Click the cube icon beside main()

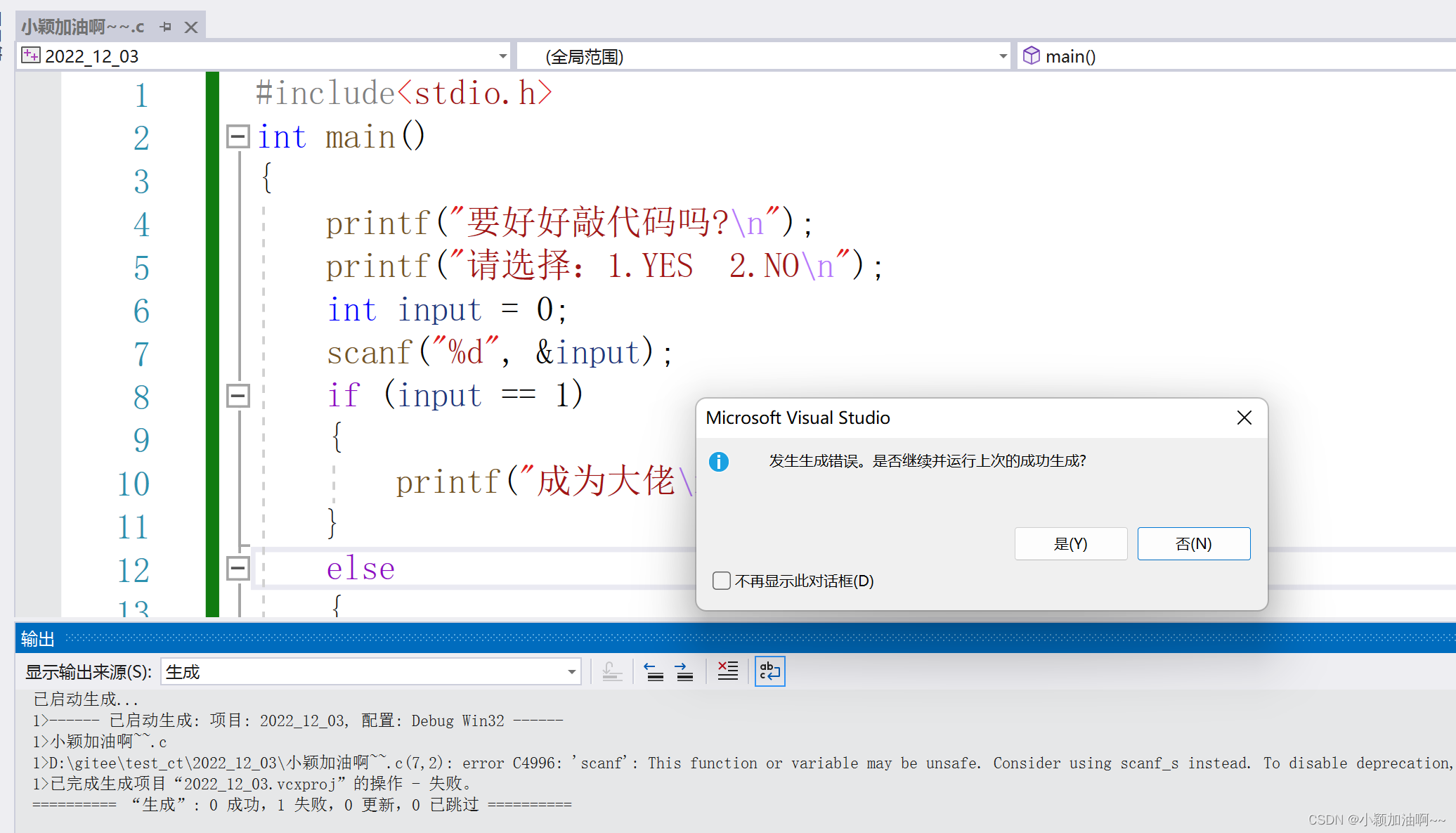coord(1031,56)
